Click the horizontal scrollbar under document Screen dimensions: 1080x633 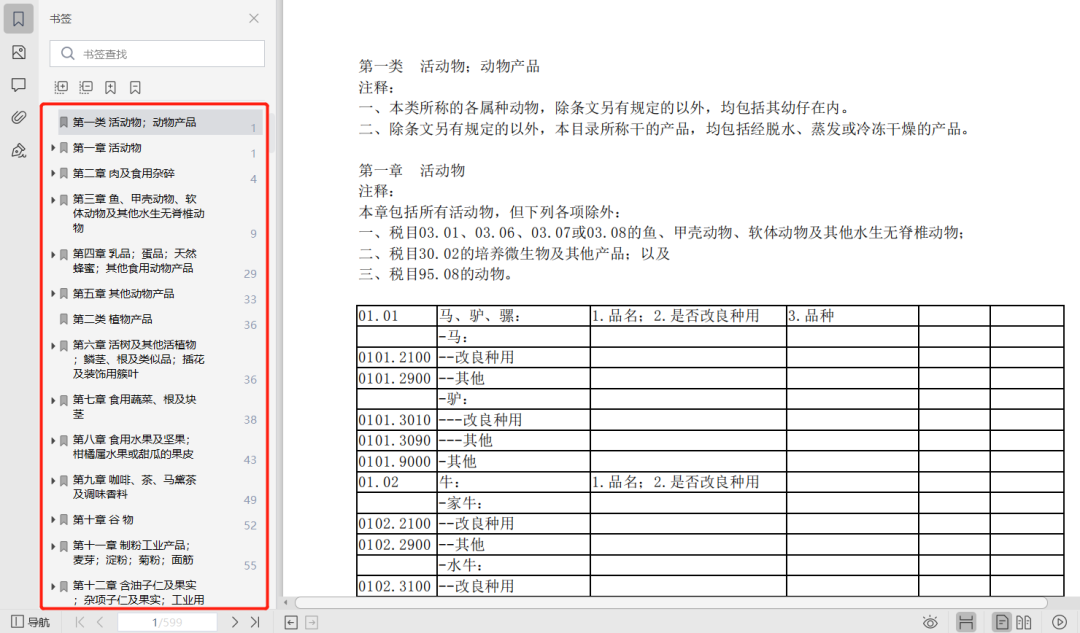[x=672, y=603]
